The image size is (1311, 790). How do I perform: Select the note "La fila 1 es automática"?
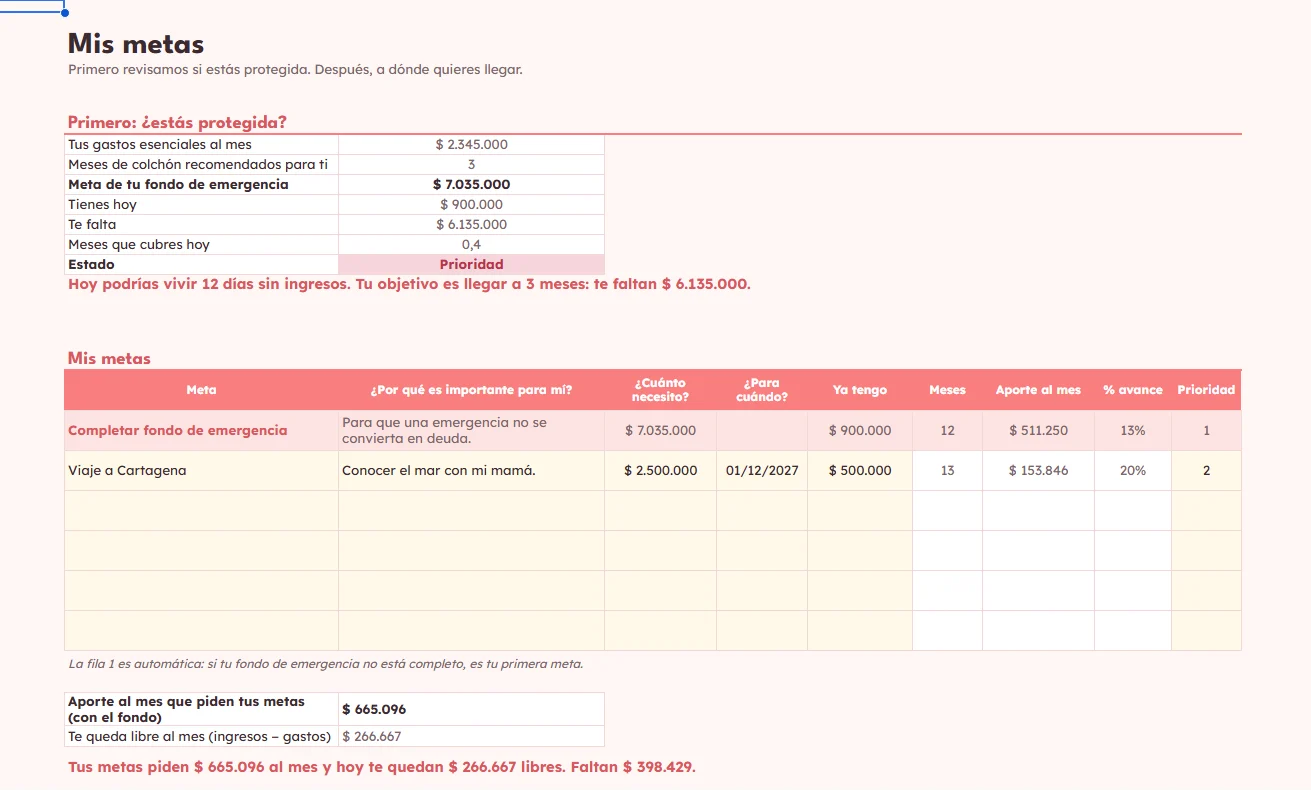tap(325, 664)
